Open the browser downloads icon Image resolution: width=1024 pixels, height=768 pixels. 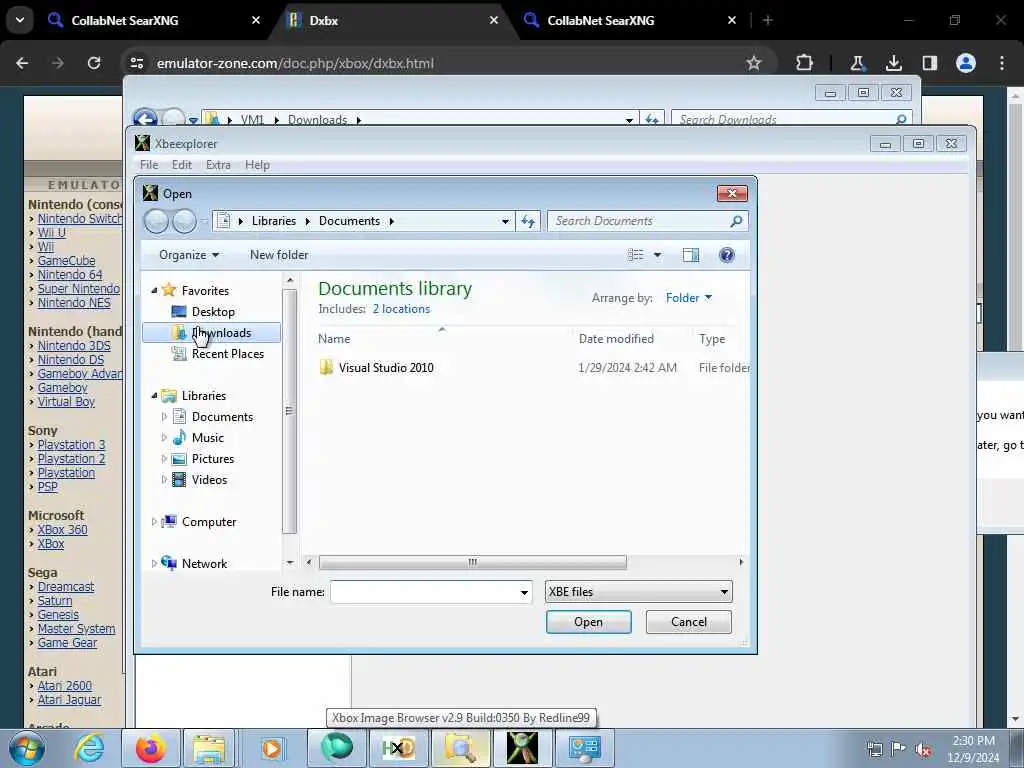pyautogui.click(x=893, y=63)
